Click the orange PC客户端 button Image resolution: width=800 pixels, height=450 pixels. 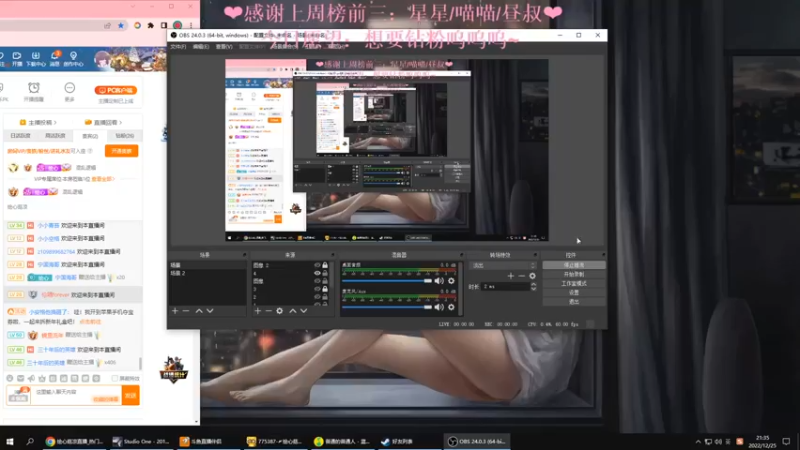click(x=116, y=90)
